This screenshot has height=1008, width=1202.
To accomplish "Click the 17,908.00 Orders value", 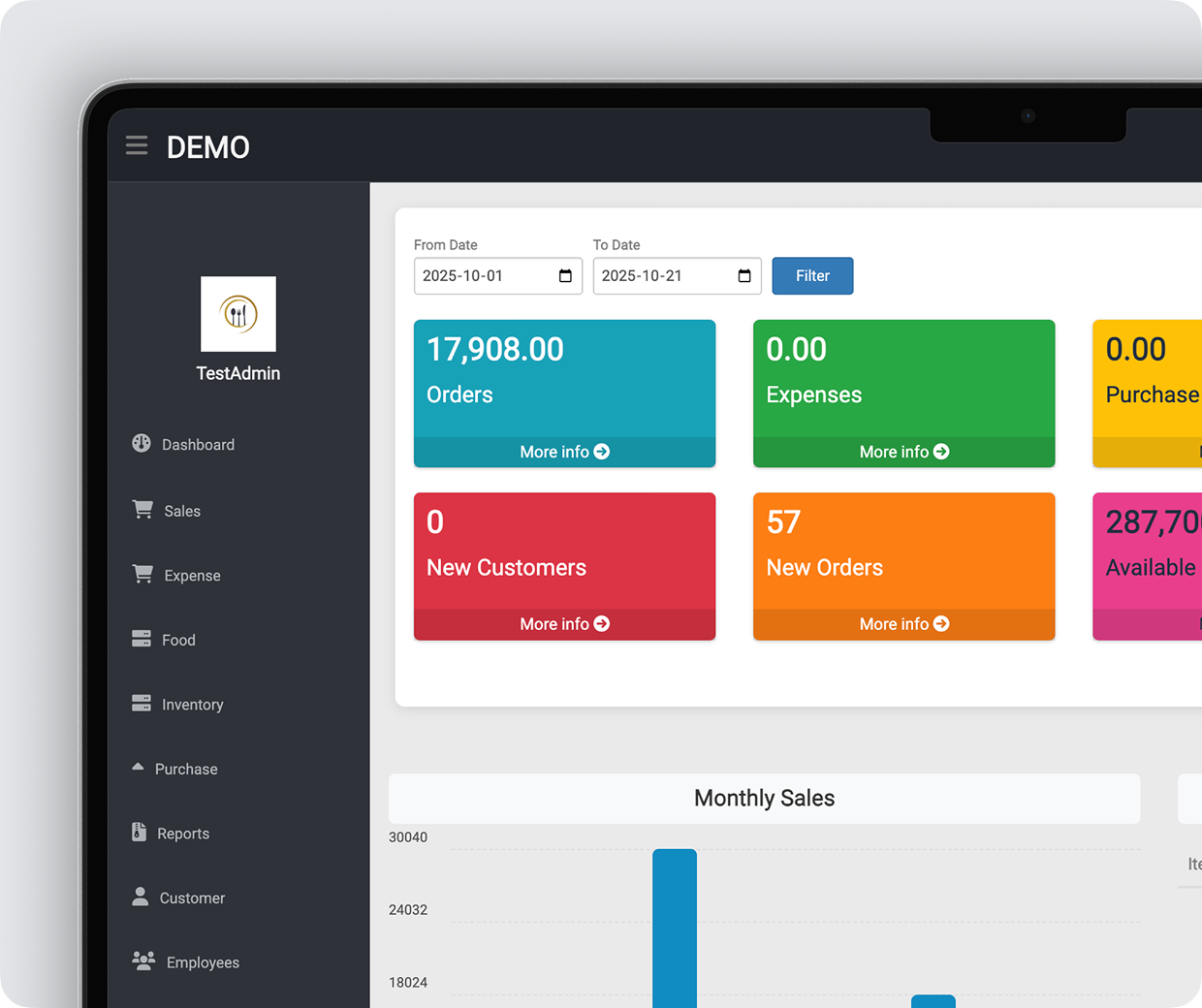I will pyautogui.click(x=495, y=350).
